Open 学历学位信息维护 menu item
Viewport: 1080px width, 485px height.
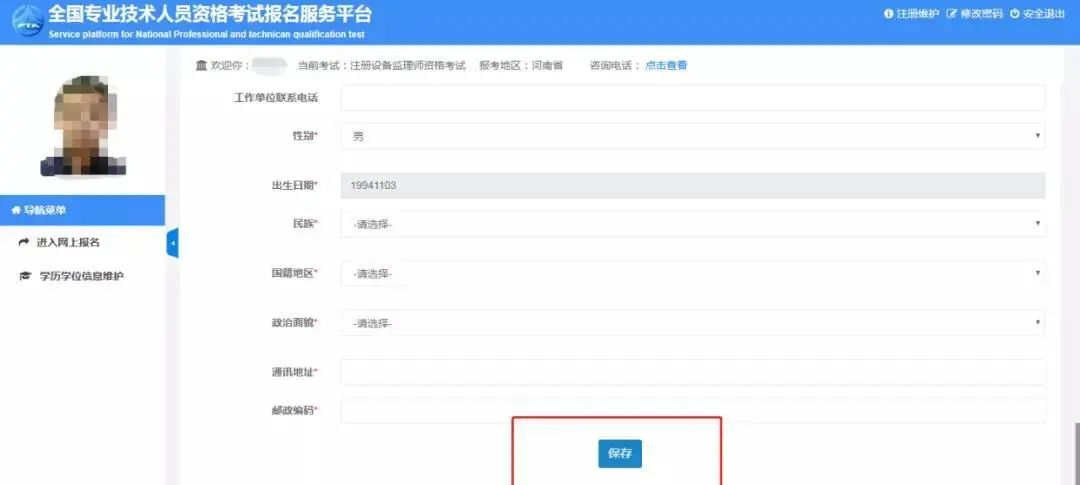tap(88, 276)
